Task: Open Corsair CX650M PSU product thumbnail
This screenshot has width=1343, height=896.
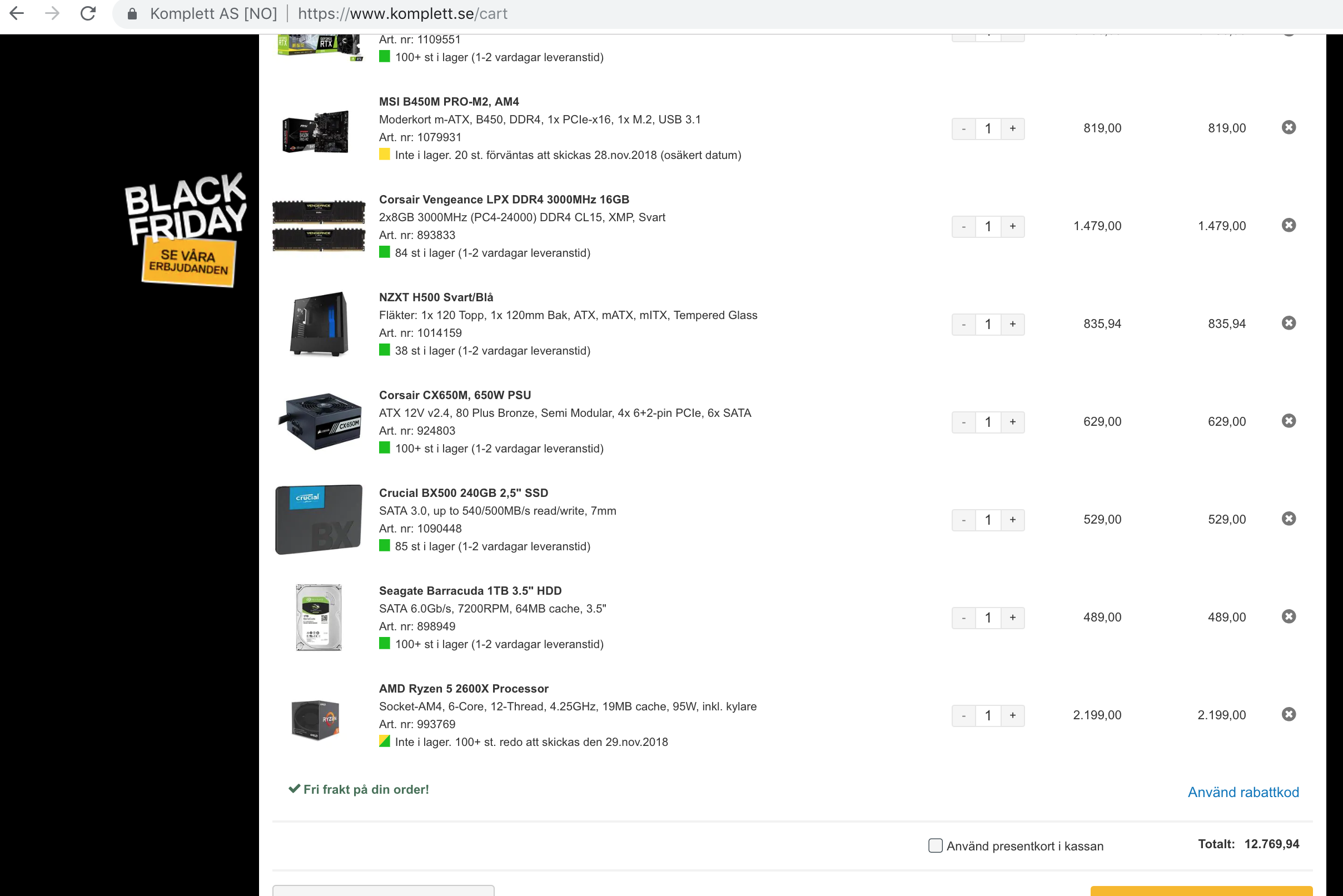Action: pyautogui.click(x=319, y=422)
